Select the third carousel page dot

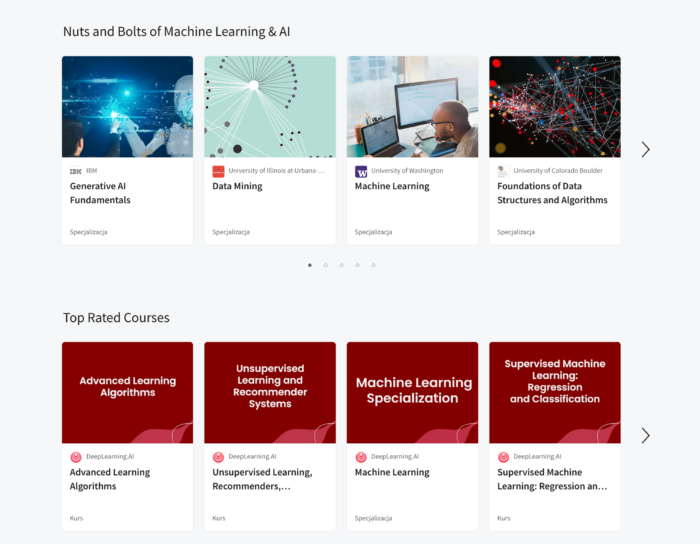coord(342,265)
